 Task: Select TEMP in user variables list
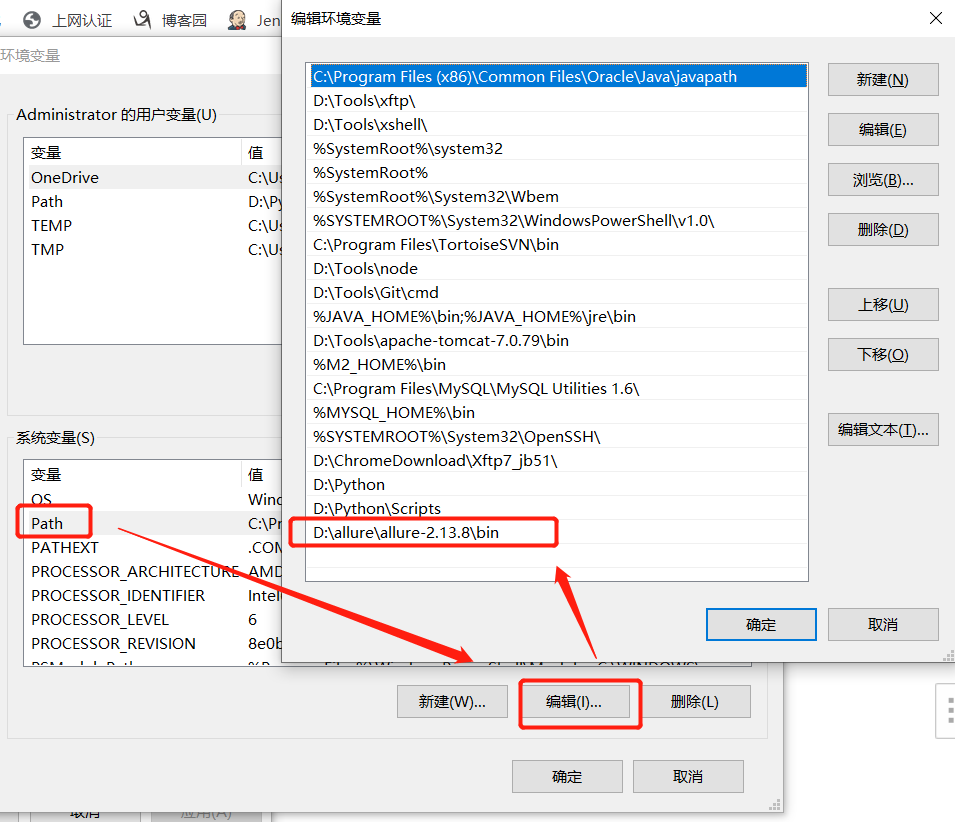click(155, 225)
